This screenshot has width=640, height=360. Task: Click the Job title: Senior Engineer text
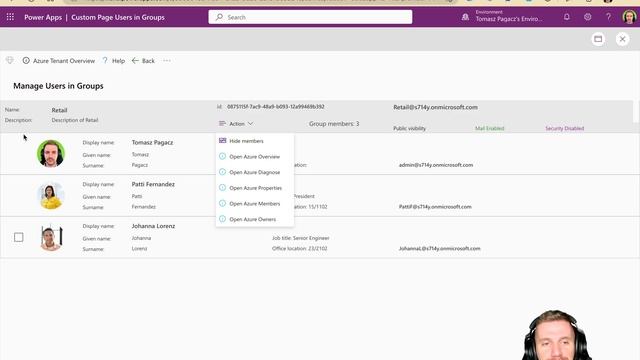300,238
